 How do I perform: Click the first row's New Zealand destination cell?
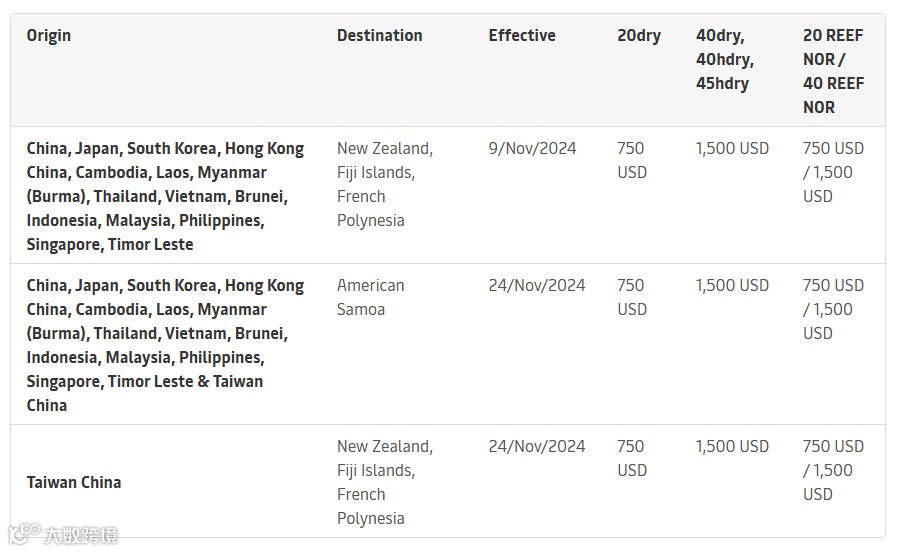click(x=385, y=184)
